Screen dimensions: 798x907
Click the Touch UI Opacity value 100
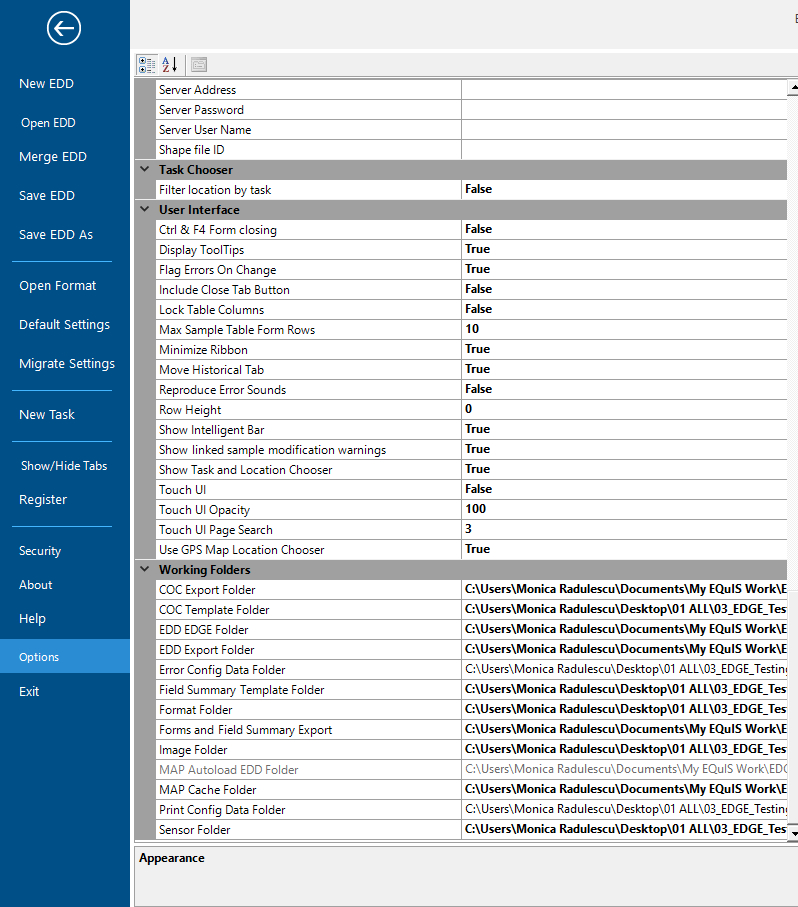tap(624, 510)
